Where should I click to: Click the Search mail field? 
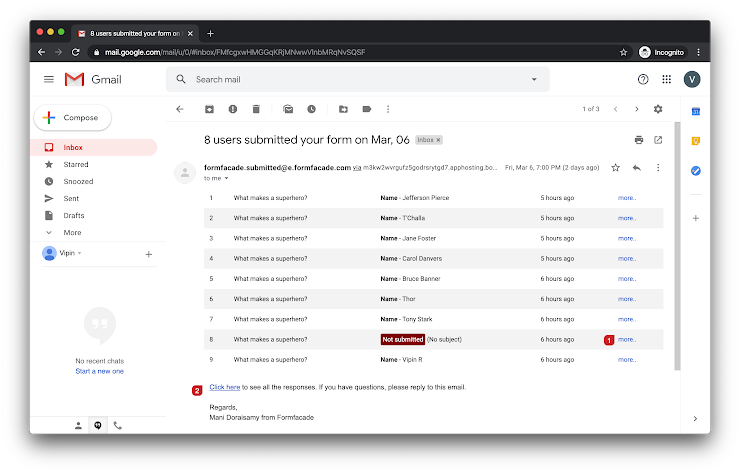click(350, 79)
